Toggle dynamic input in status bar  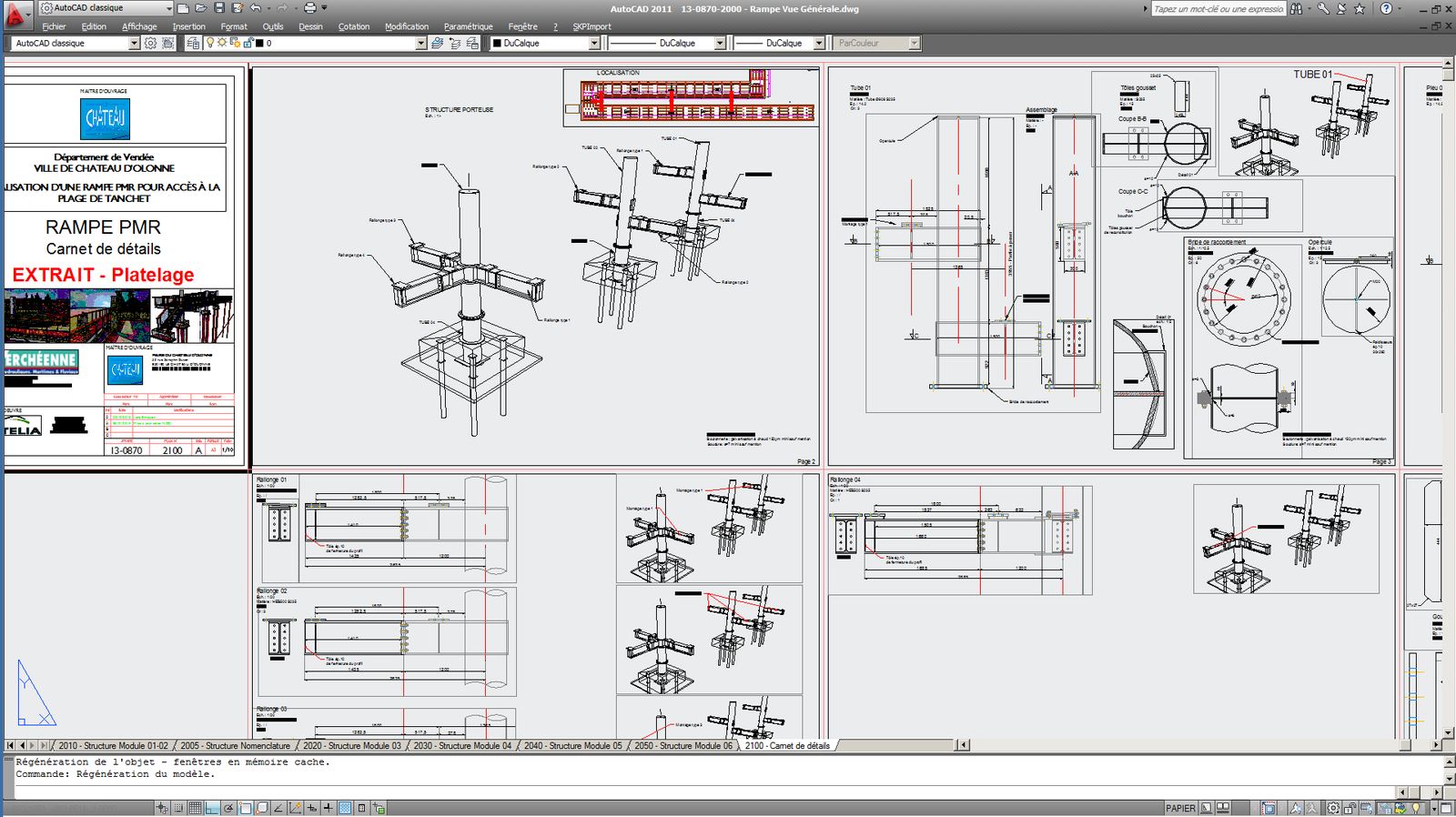point(311,807)
